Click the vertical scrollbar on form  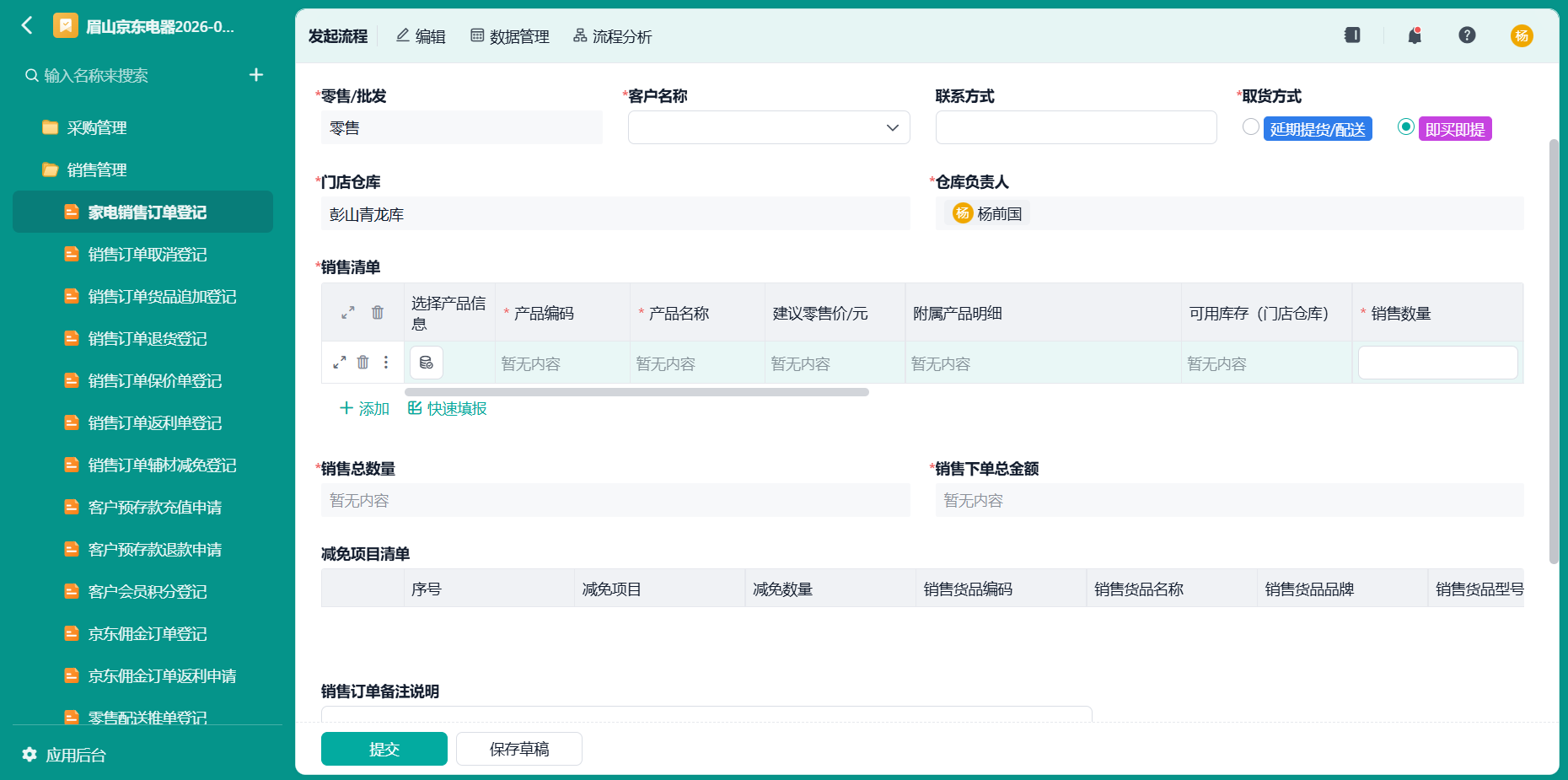coord(1554,351)
